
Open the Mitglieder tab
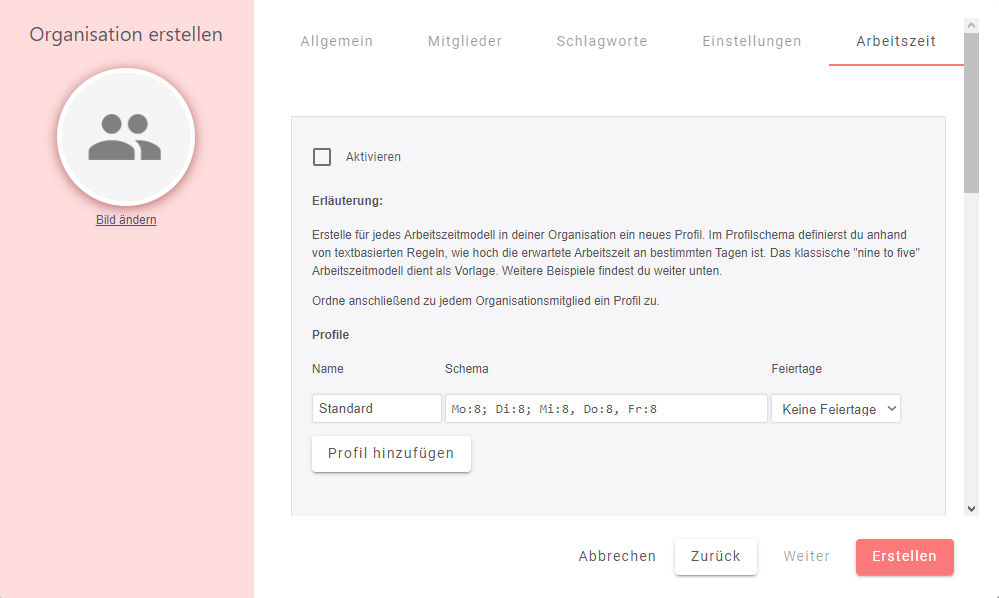465,41
